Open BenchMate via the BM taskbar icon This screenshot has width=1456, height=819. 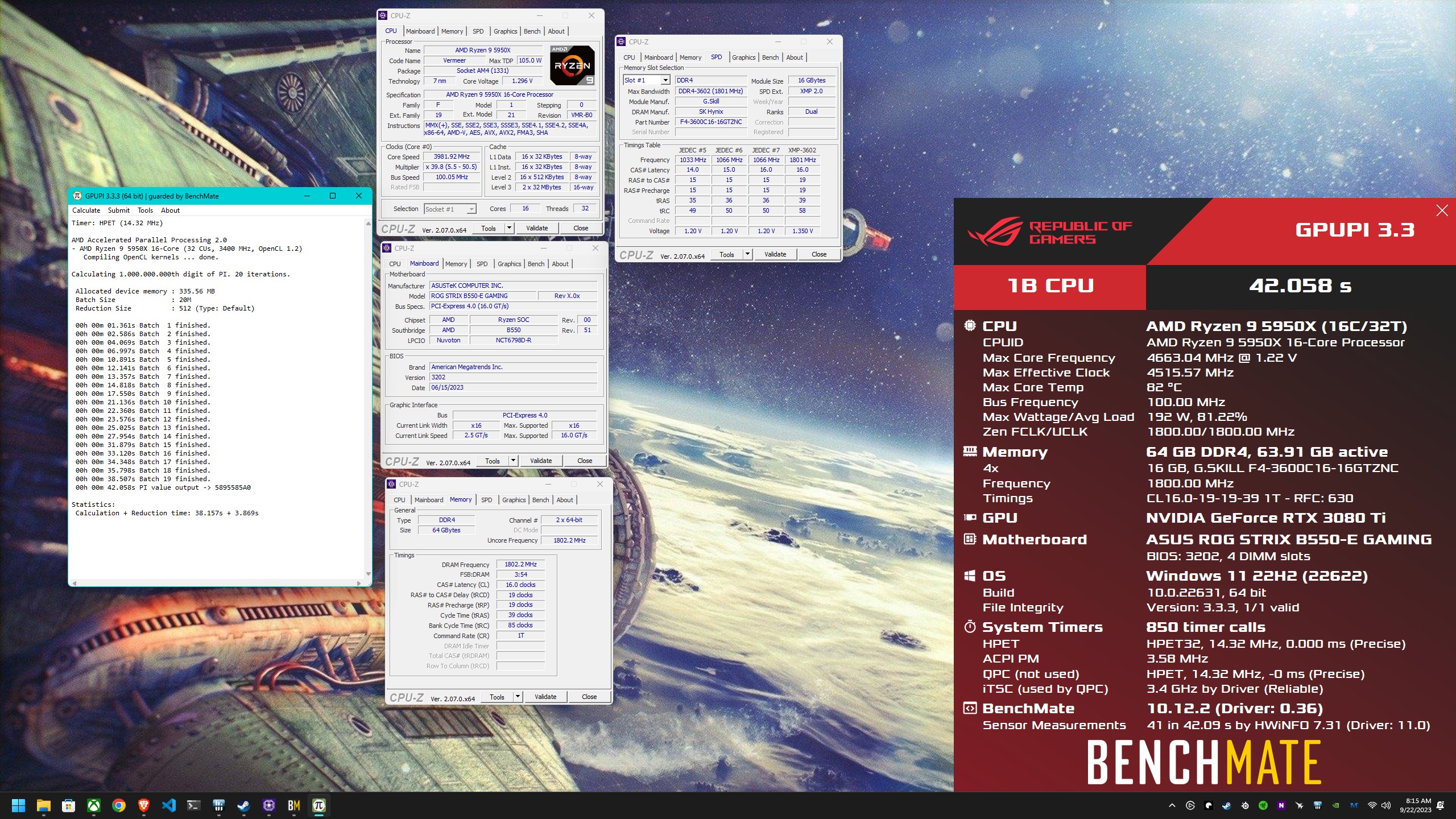294,805
